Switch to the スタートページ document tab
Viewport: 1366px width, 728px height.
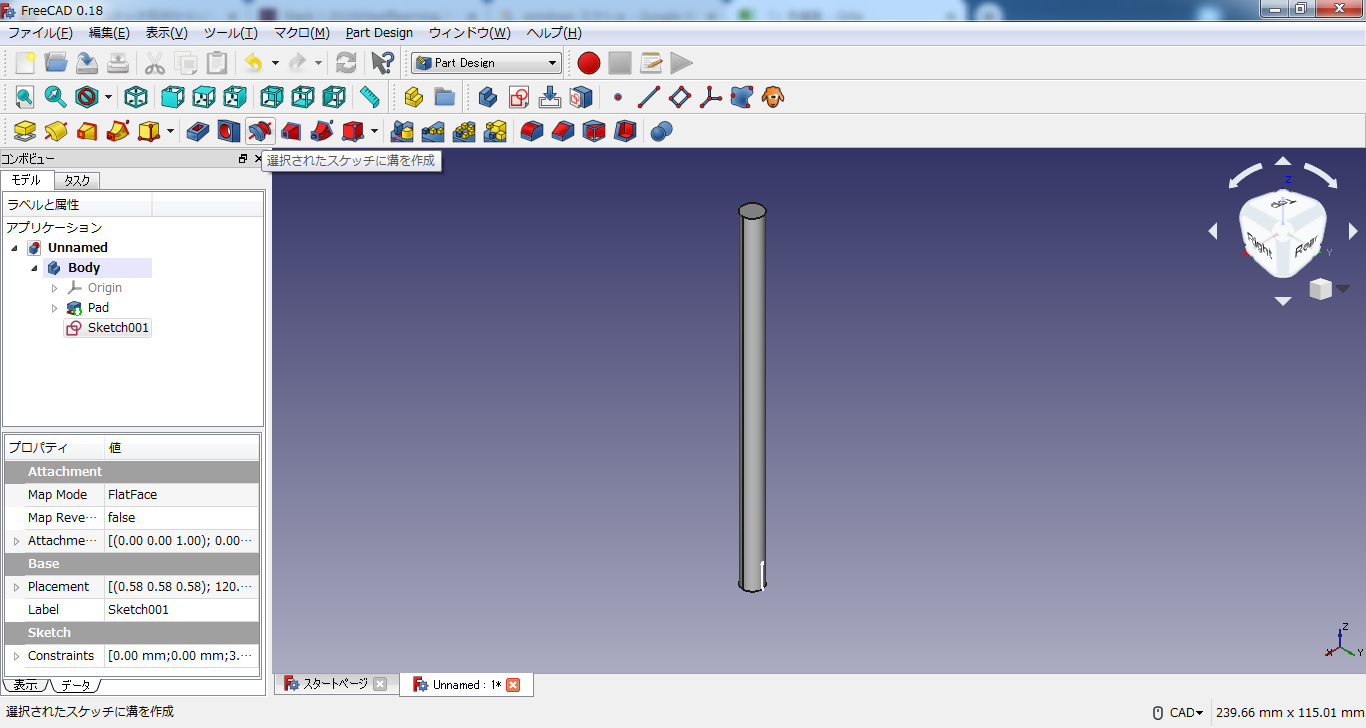335,684
